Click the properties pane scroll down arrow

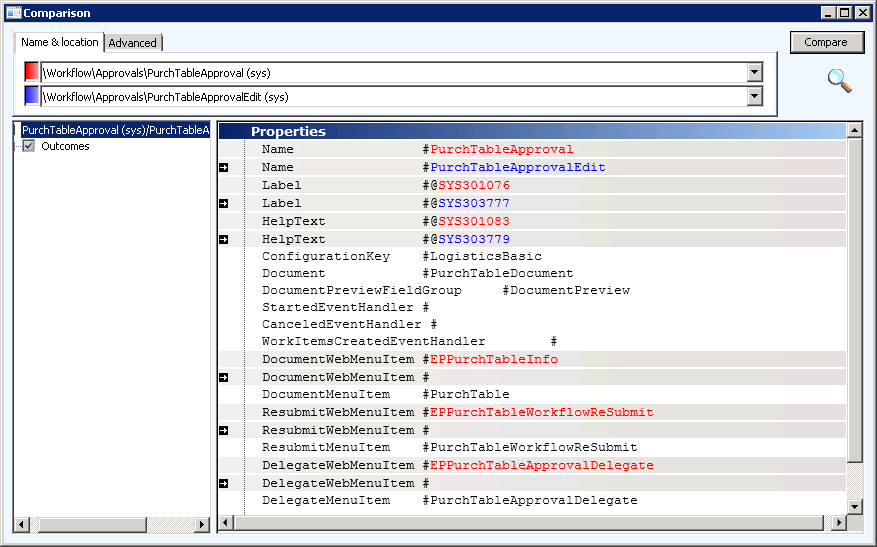coord(854,507)
